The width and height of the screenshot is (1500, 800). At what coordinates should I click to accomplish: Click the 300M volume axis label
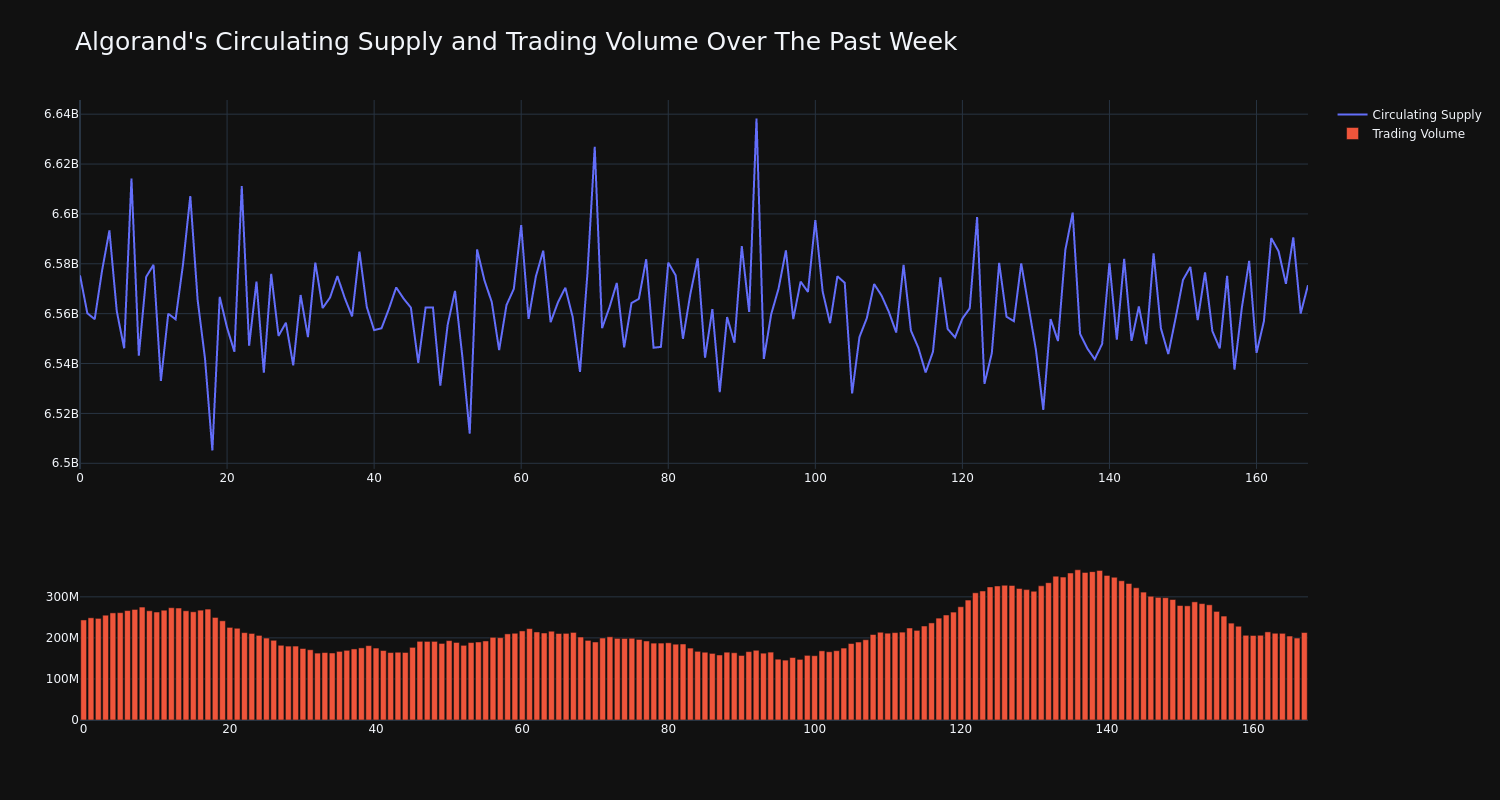[62, 597]
